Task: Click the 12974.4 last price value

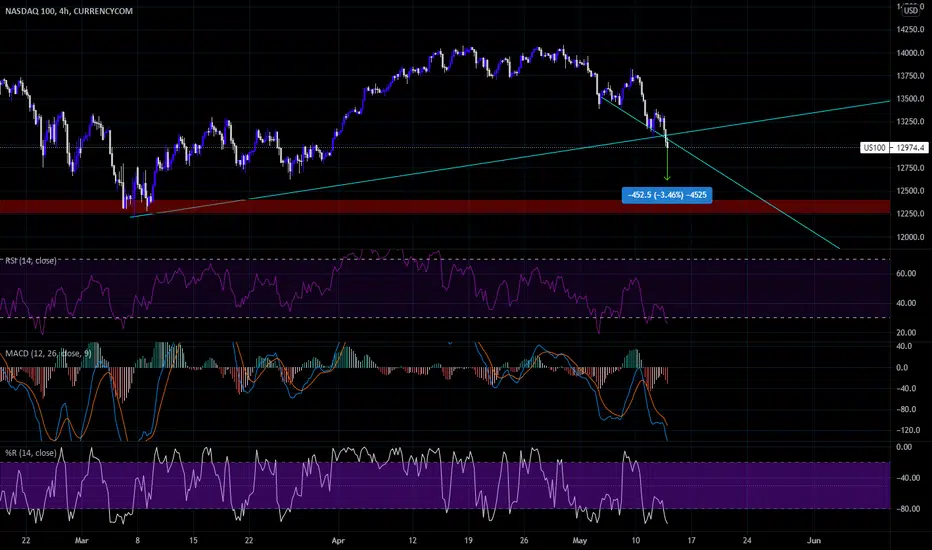Action: [911, 147]
